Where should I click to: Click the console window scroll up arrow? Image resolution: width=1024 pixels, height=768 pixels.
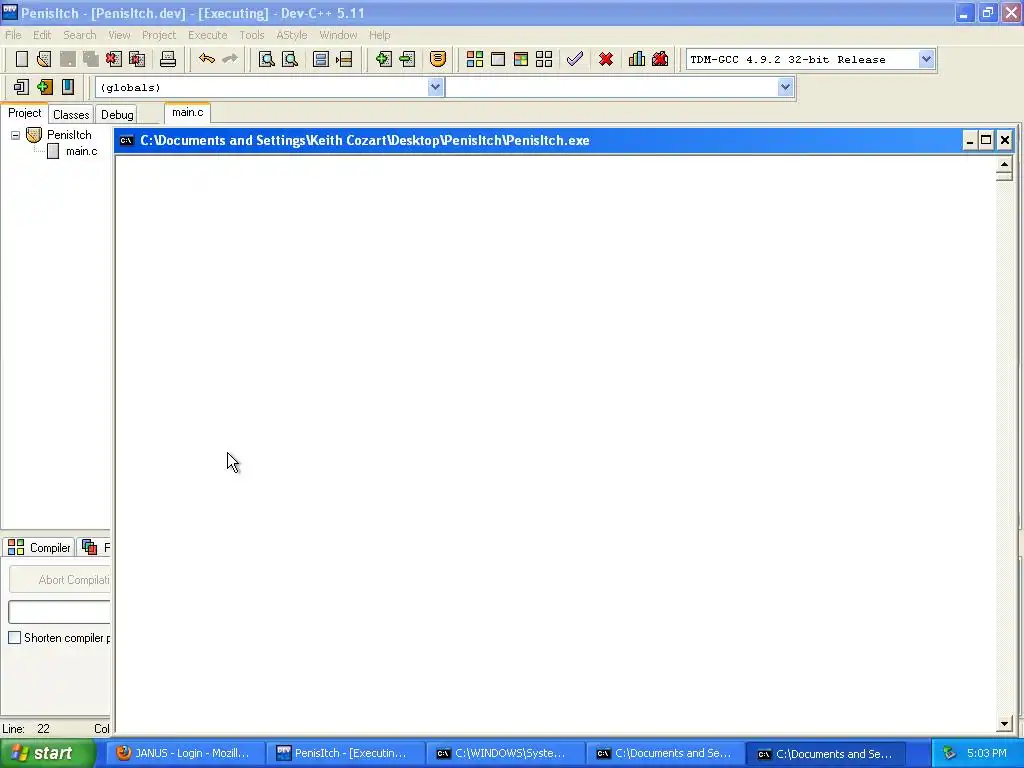(x=1004, y=164)
